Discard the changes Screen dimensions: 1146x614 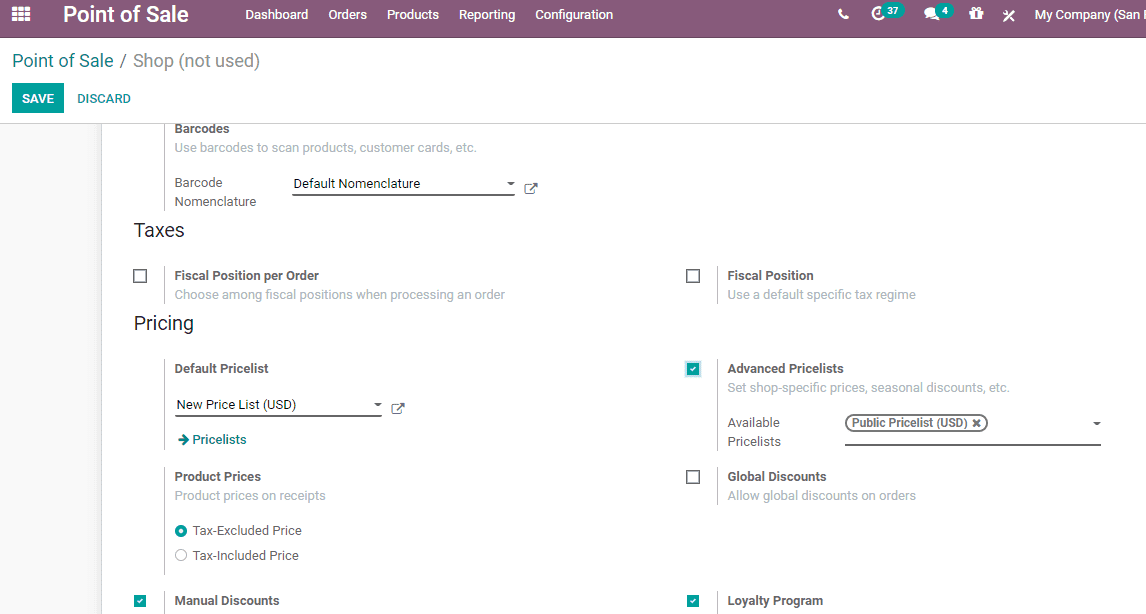click(104, 99)
